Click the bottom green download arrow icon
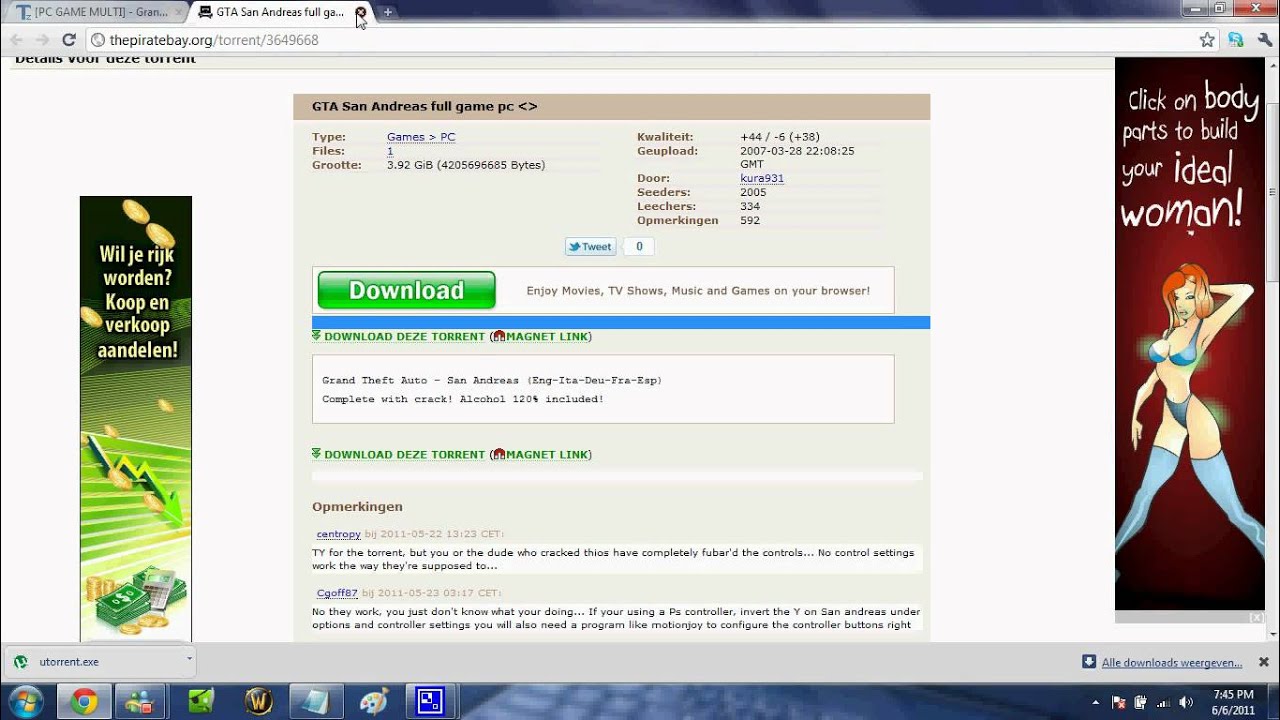 pos(317,454)
